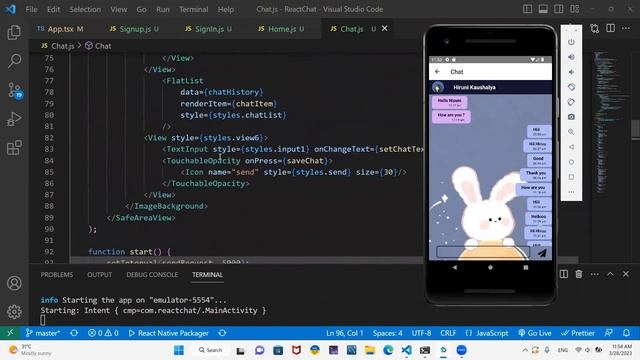
Task: Open the Accounts menu icon
Action: 14,283
